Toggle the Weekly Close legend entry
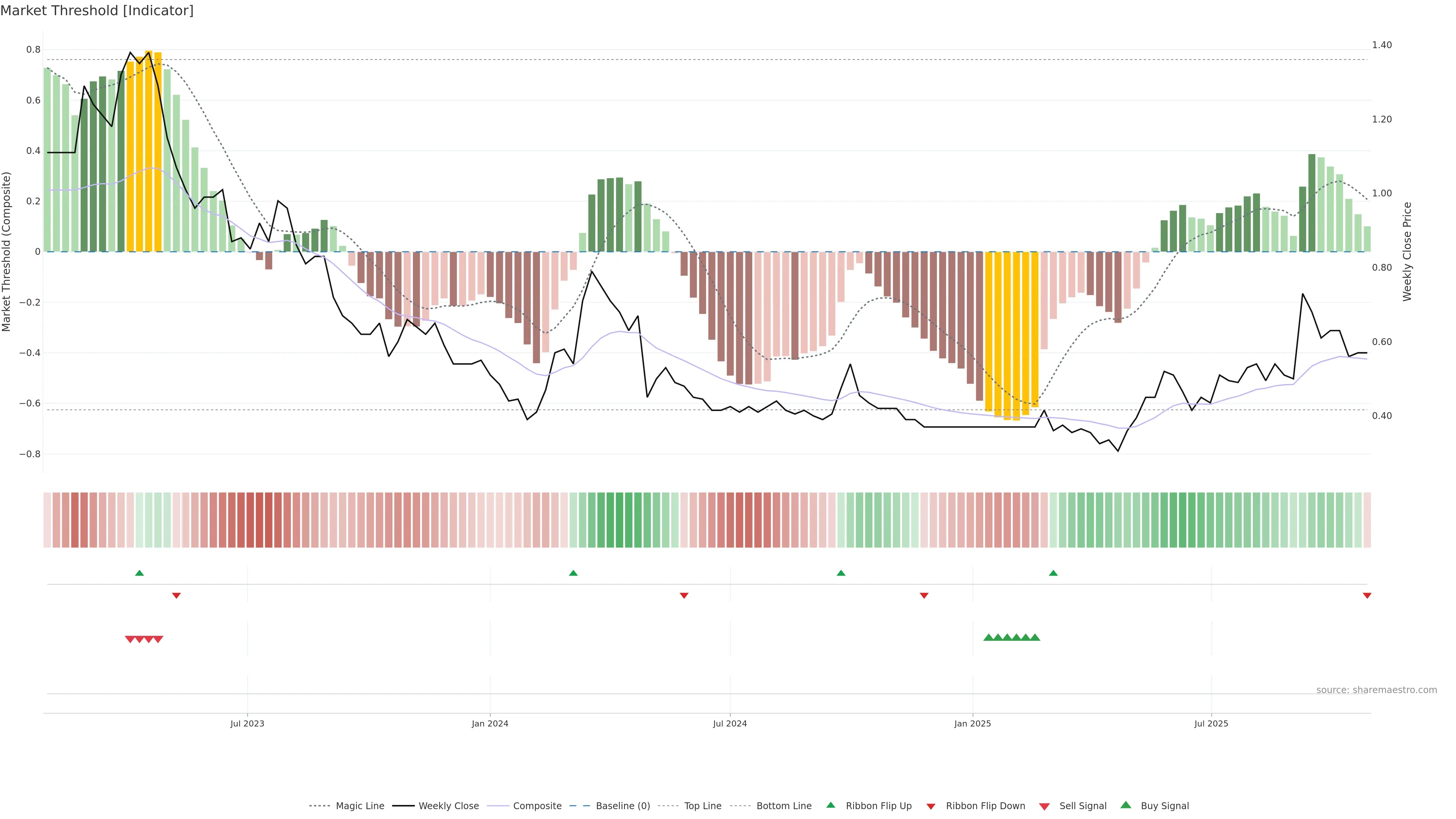This screenshot has height=819, width=1456. point(448,806)
